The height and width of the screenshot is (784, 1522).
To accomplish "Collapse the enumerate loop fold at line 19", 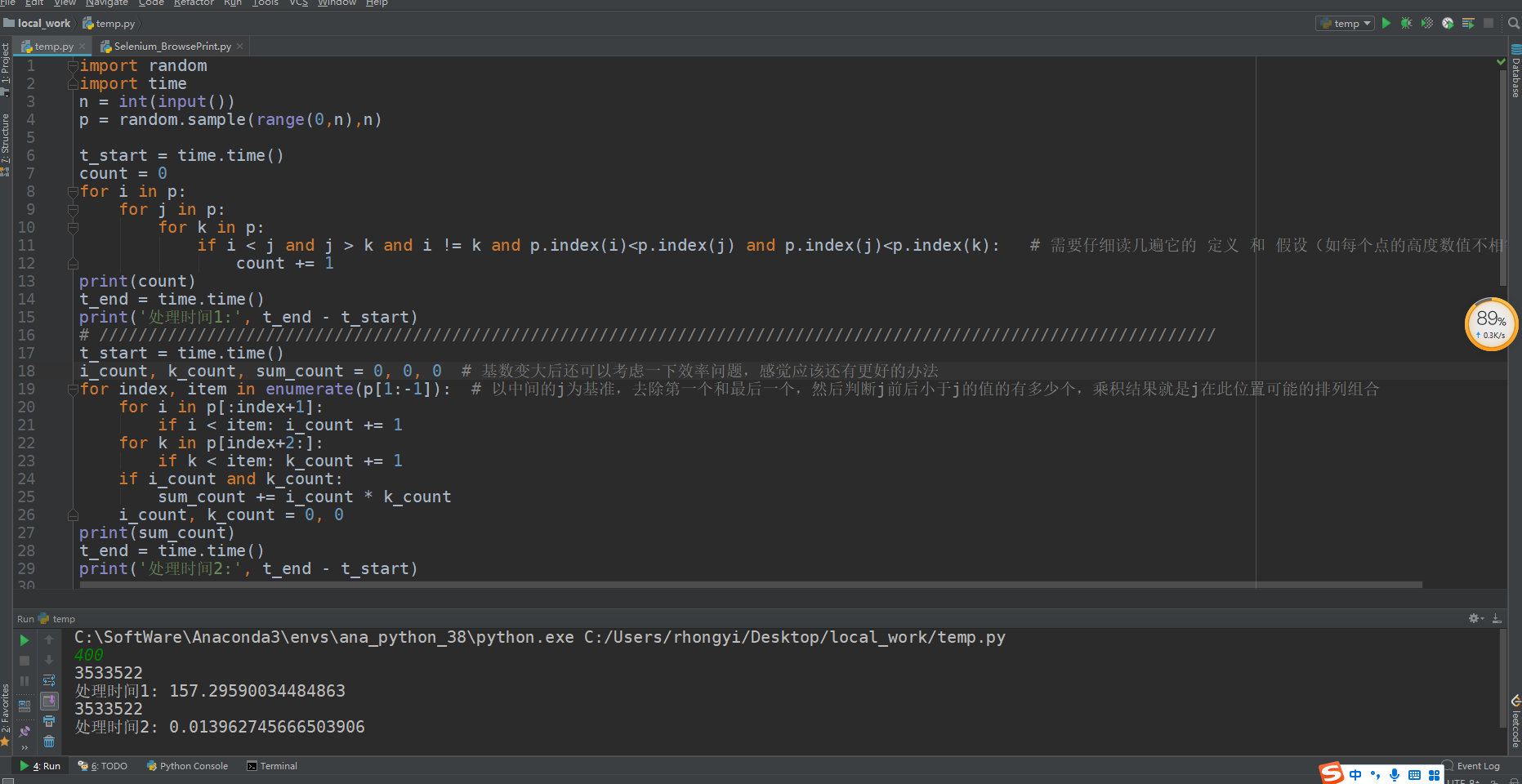I will [73, 389].
